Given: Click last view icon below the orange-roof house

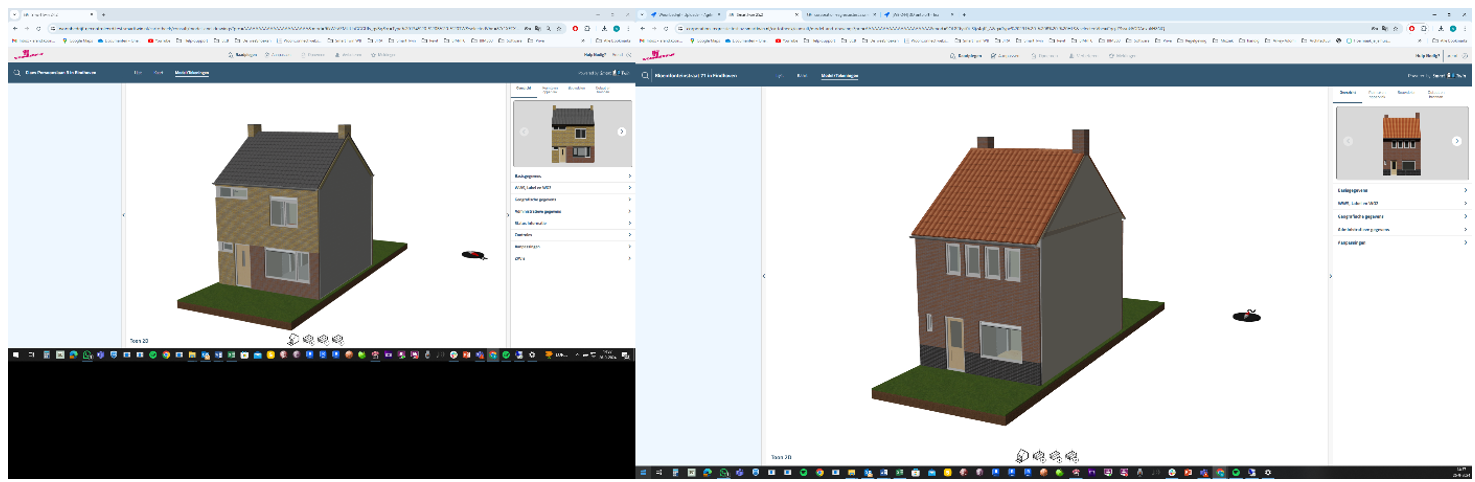Looking at the screenshot, I should (1072, 455).
